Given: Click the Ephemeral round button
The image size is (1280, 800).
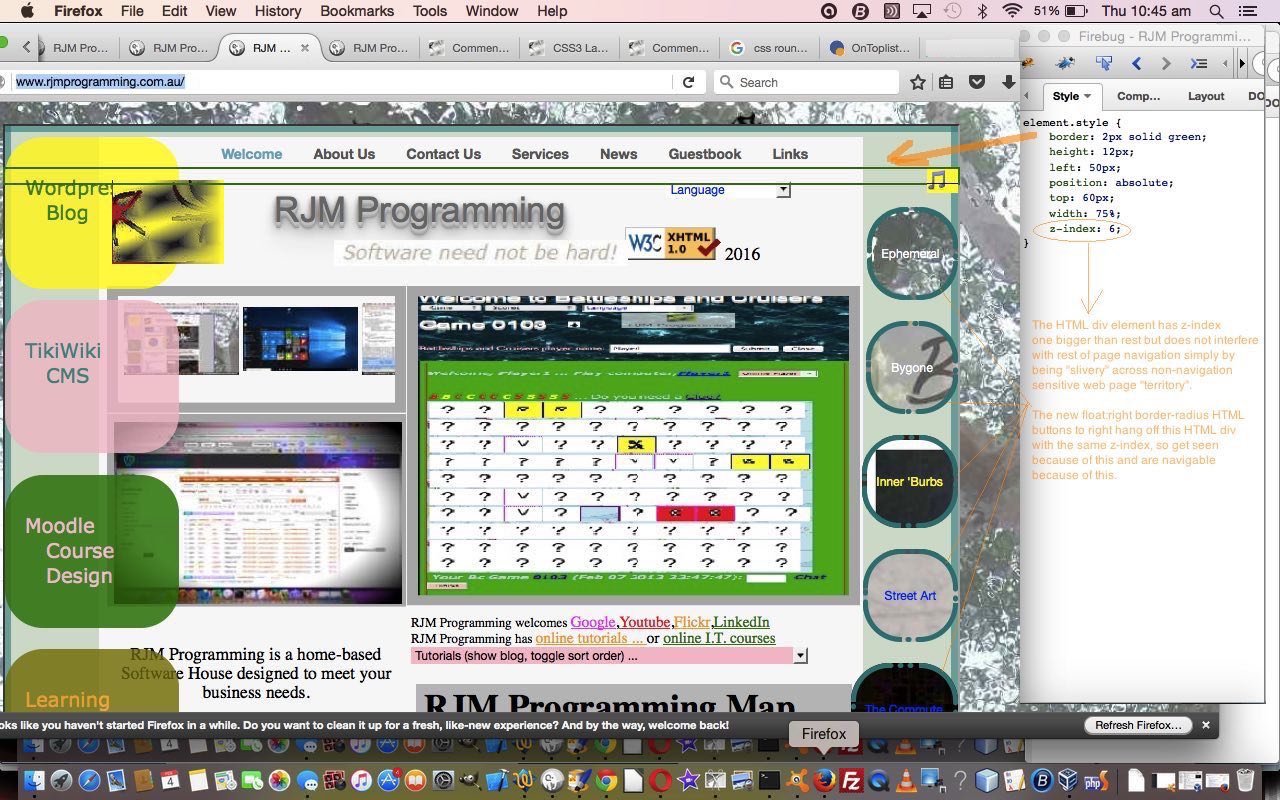Looking at the screenshot, I should point(911,253).
